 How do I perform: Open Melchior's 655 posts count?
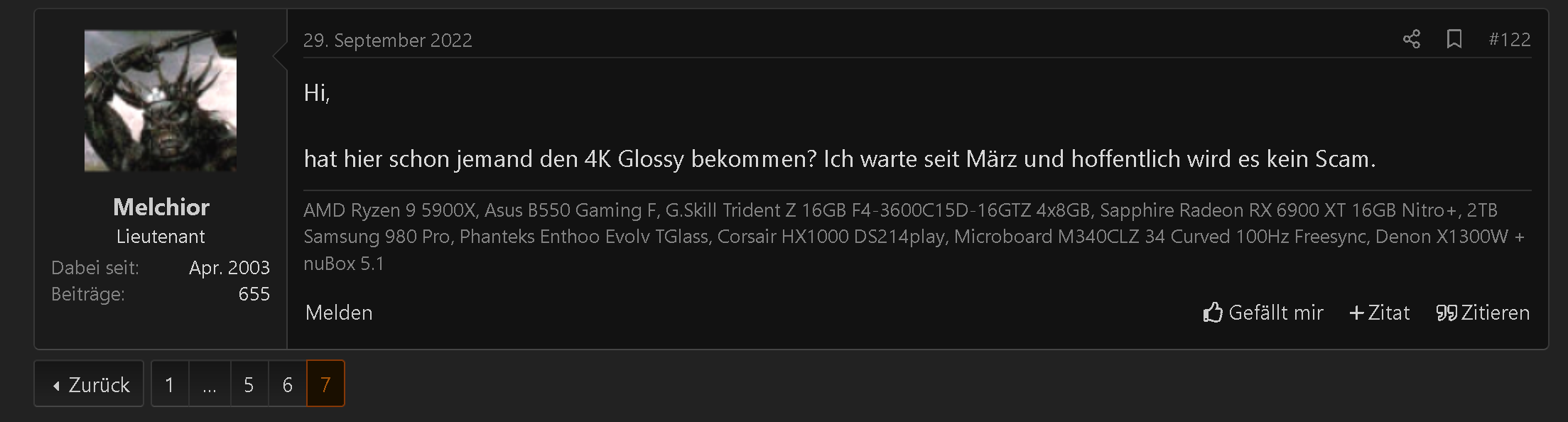click(x=254, y=294)
